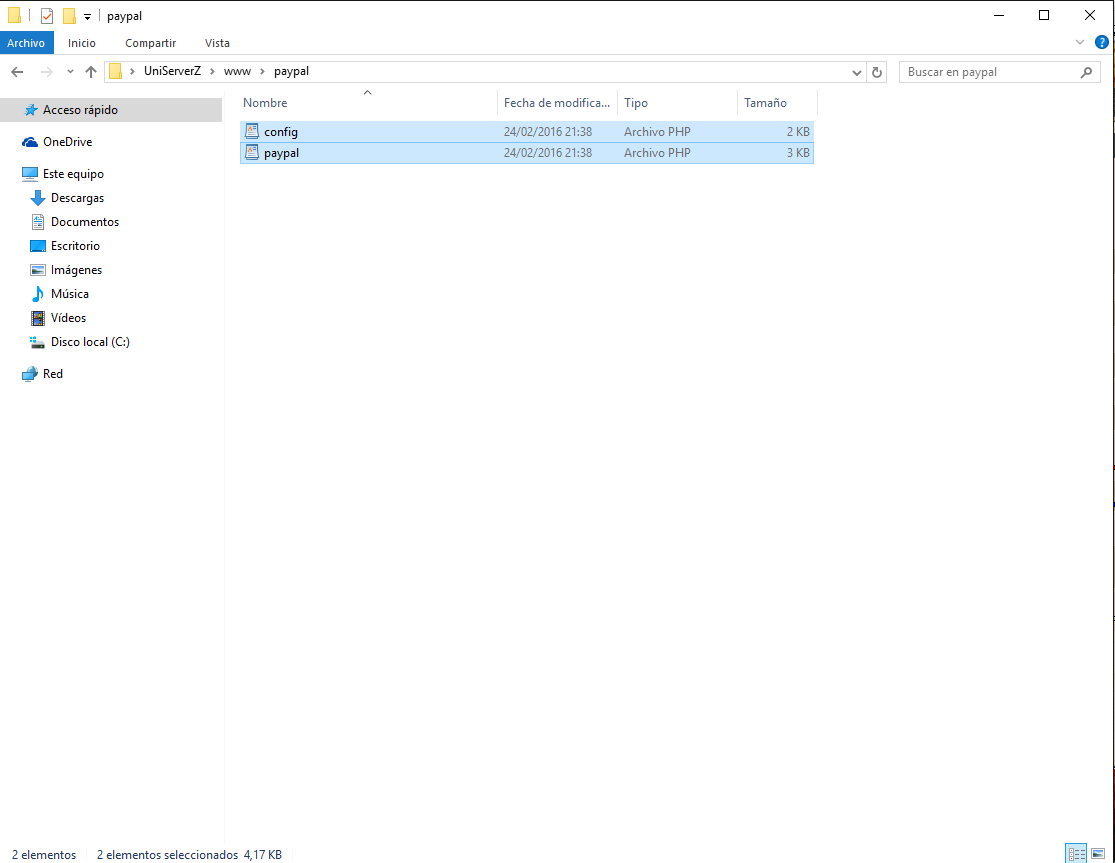Sort files by the Tamaño column
The image size is (1115, 863).
777,102
